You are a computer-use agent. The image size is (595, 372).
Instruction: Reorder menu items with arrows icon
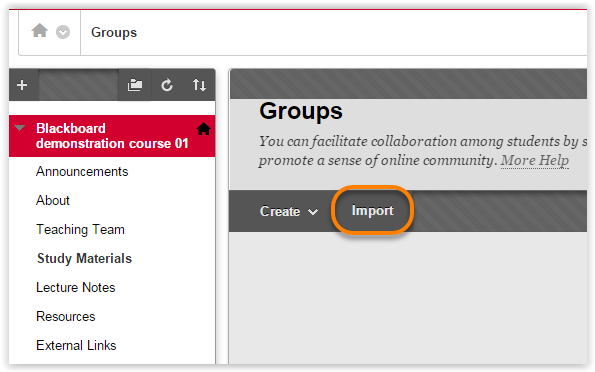199,85
